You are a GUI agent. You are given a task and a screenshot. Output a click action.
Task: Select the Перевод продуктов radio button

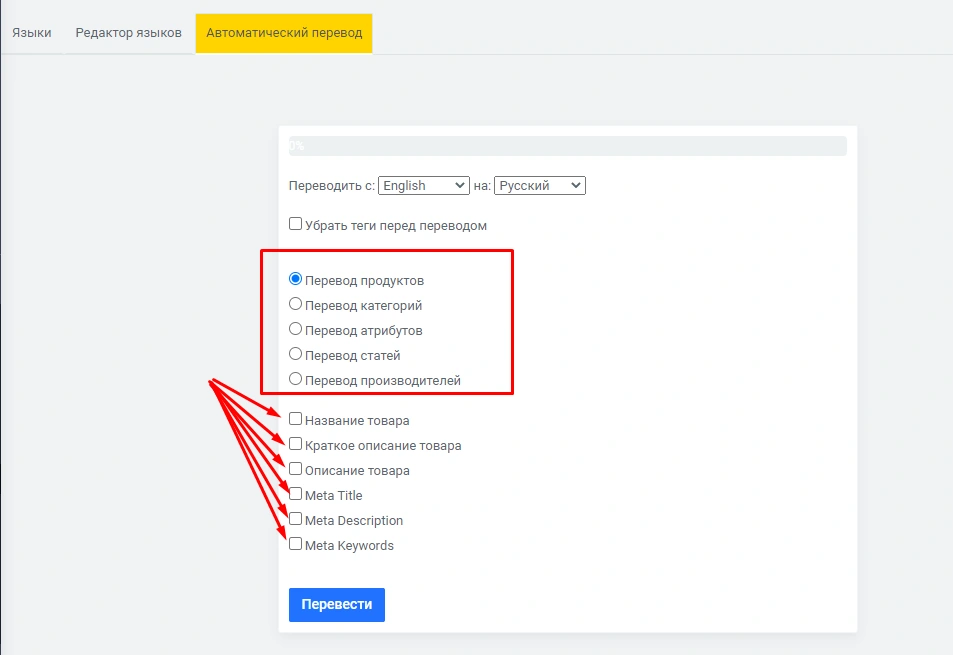click(x=295, y=279)
